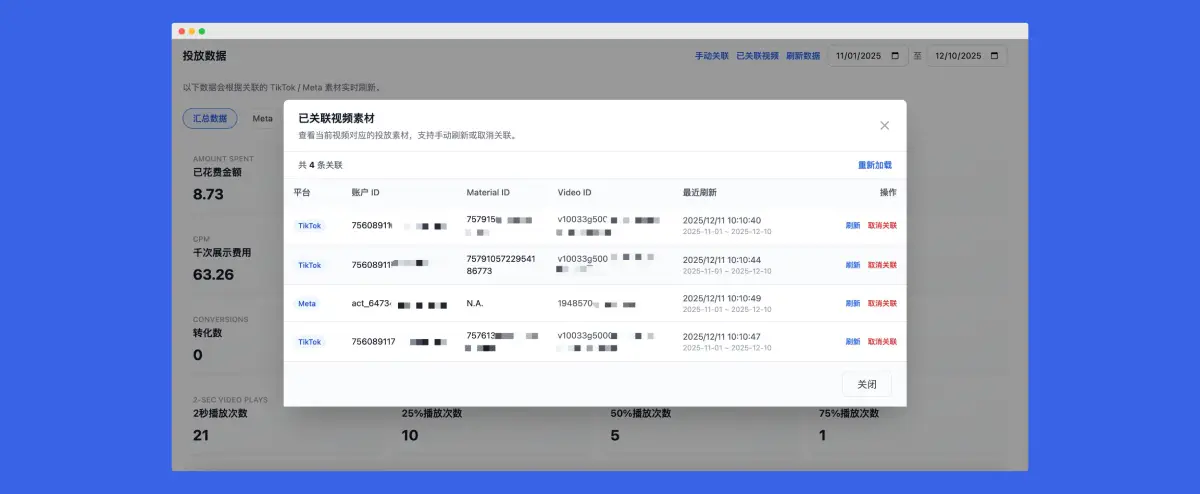Image resolution: width=1200 pixels, height=494 pixels.
Task: Click the Video ID column header
Action: click(575, 192)
